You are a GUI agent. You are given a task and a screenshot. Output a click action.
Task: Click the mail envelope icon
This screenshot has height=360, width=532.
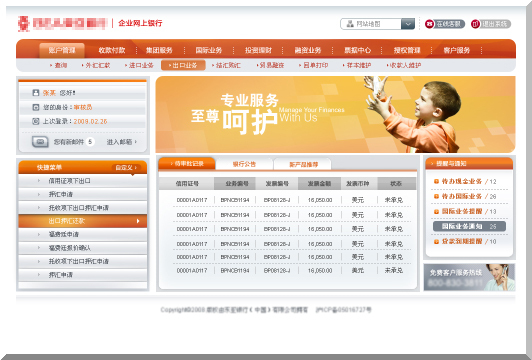tap(40, 141)
